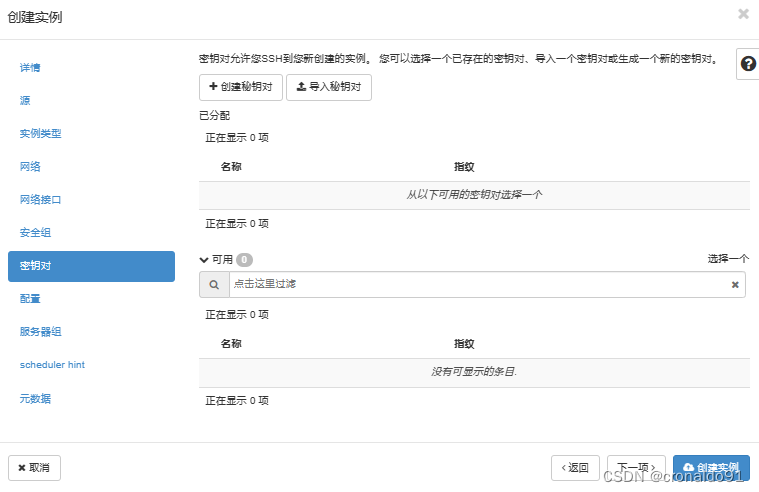
Task: Click the 导入秘钥对 button
Action: point(329,87)
